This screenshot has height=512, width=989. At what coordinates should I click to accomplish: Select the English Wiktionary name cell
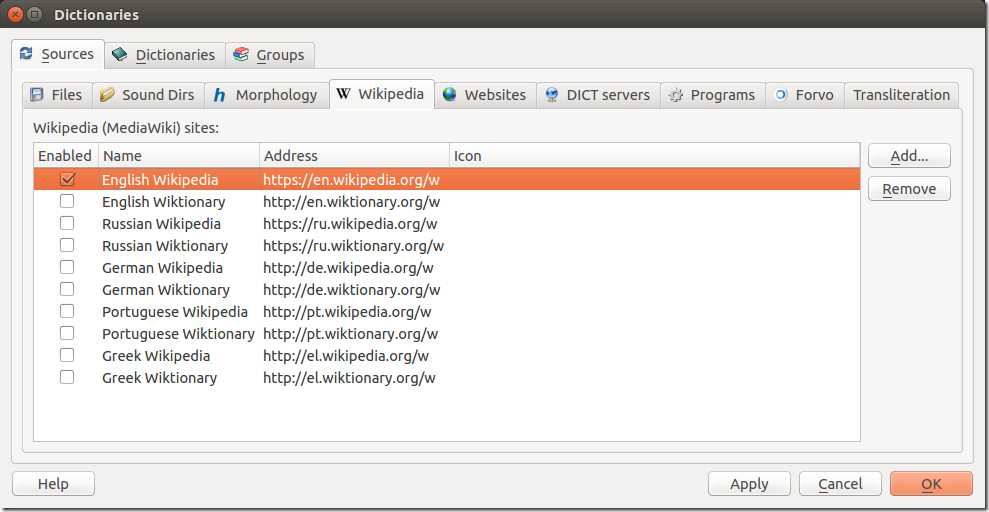click(x=178, y=202)
